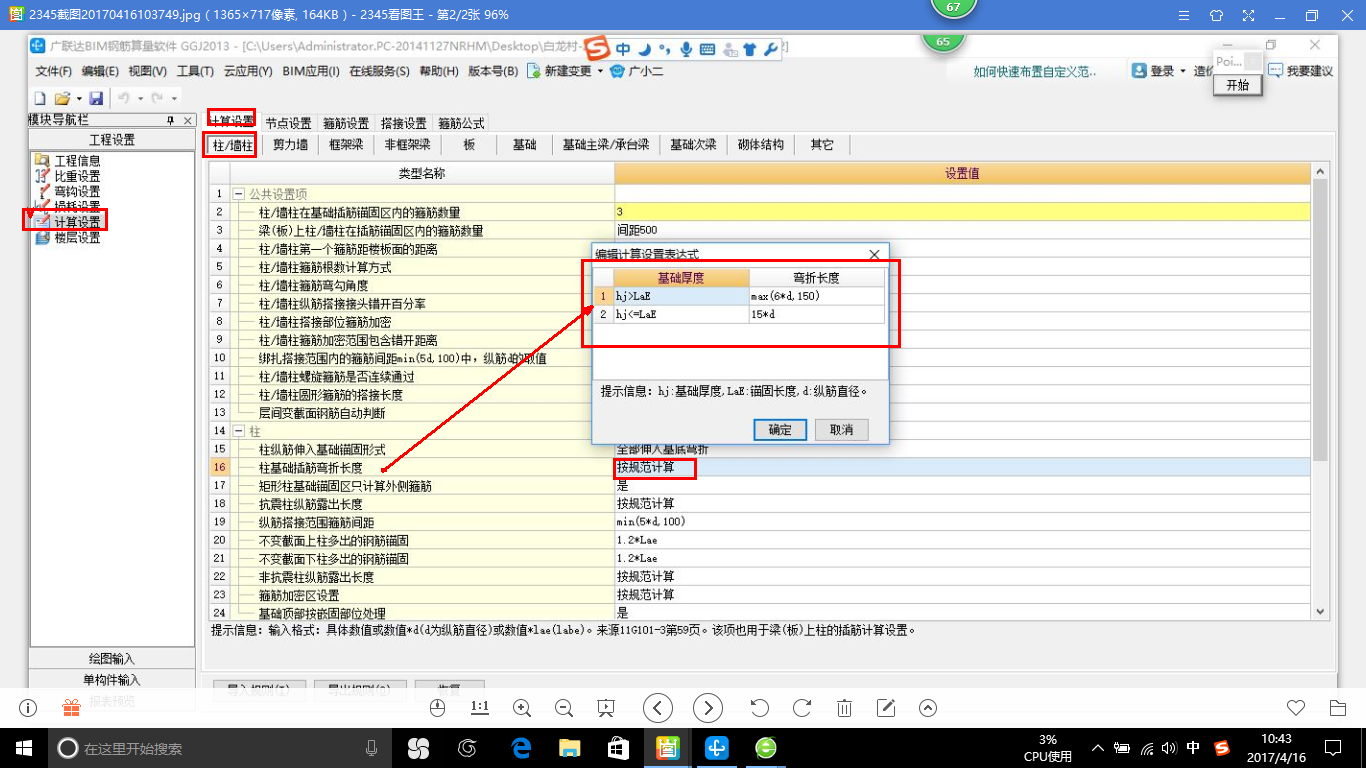Open the 帮助(H) menu
The image size is (1366, 768).
click(x=439, y=71)
